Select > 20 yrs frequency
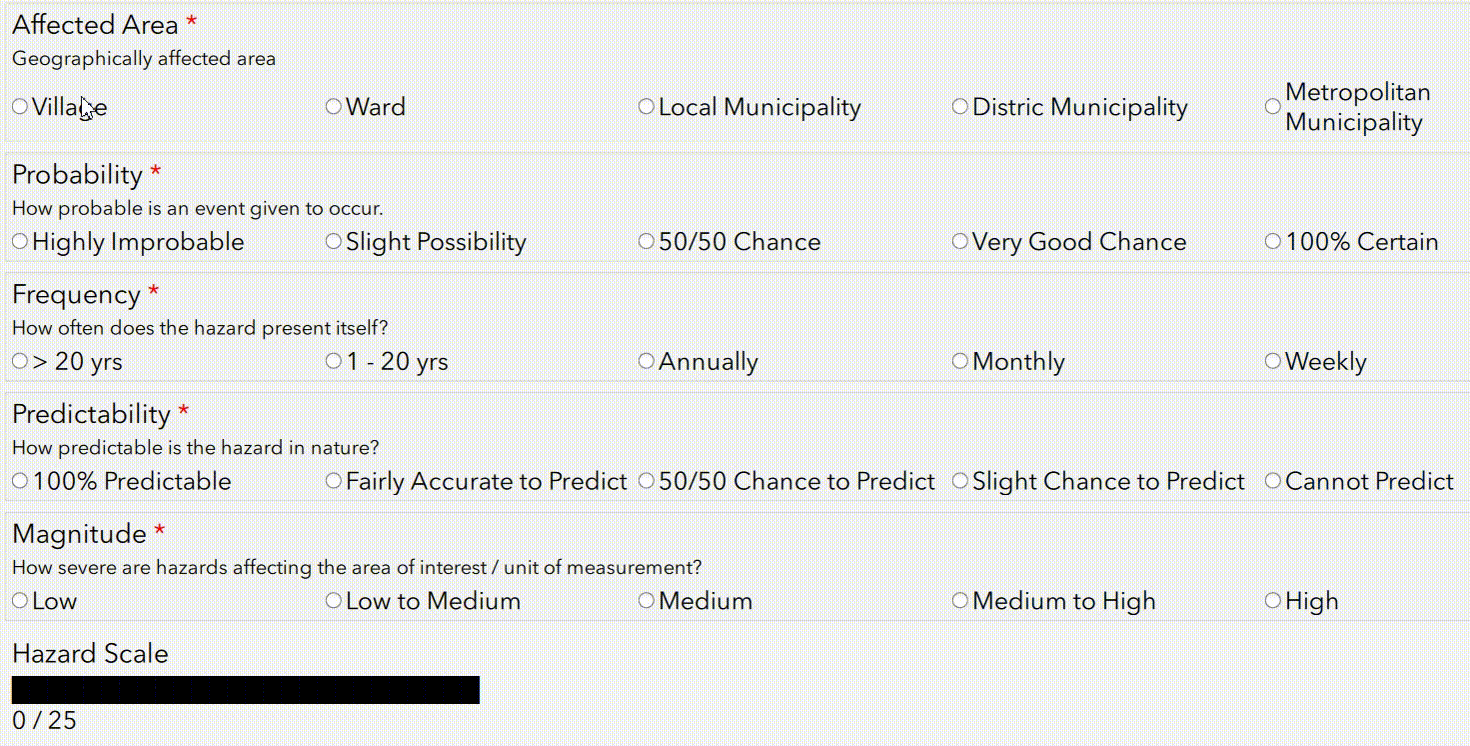Viewport: 1470px width, 746px height. pos(20,362)
